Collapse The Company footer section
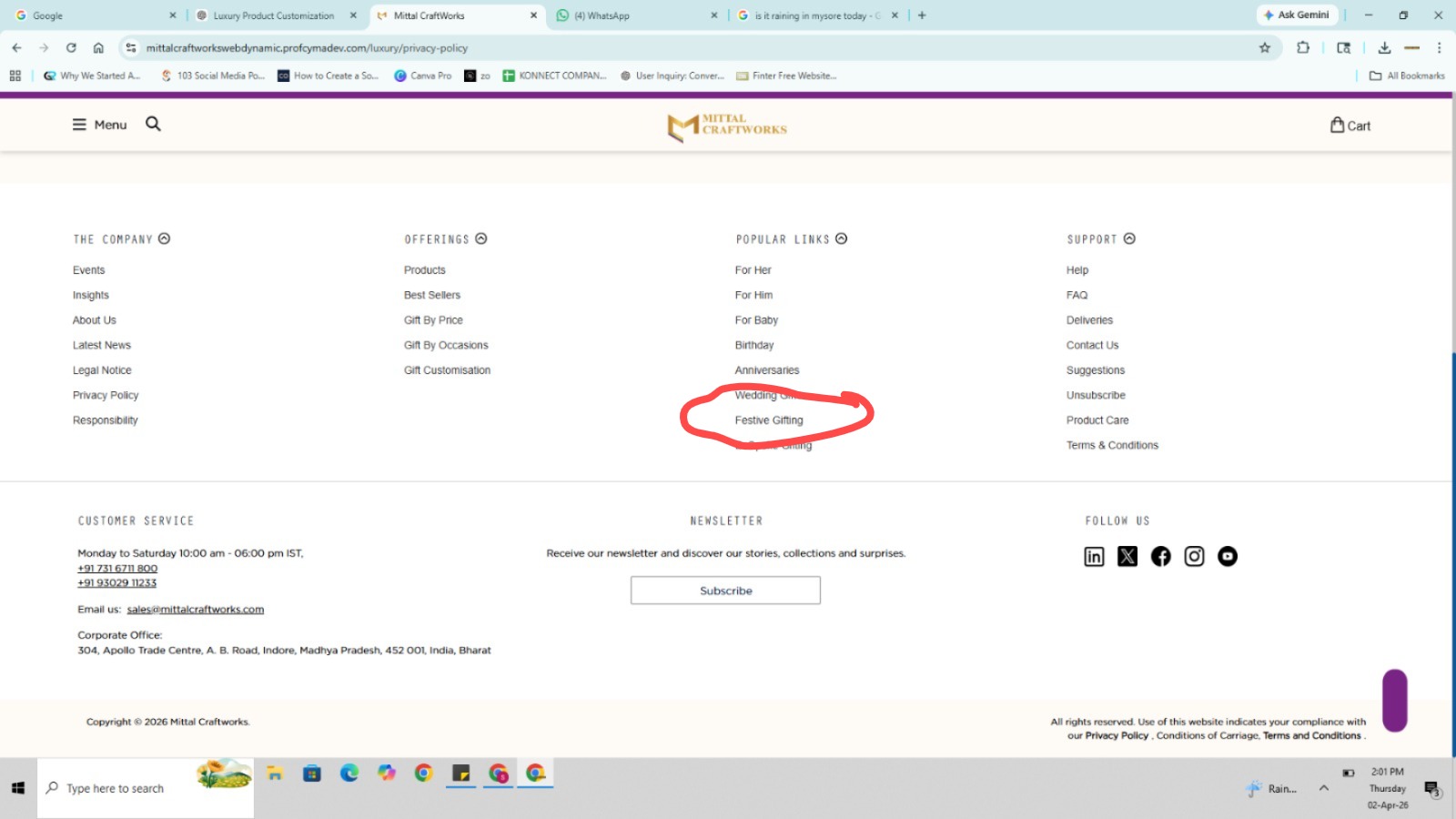 165,239
